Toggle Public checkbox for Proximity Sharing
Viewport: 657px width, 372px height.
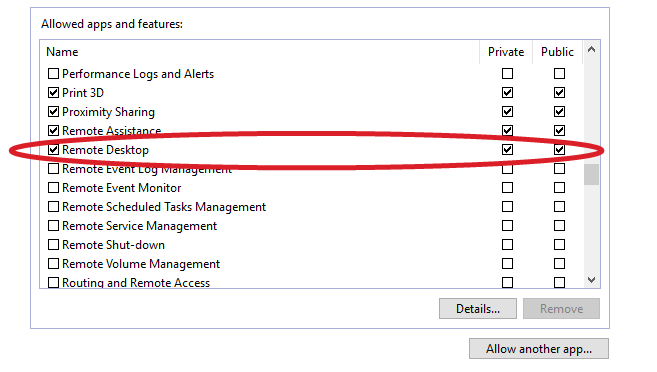tap(559, 112)
